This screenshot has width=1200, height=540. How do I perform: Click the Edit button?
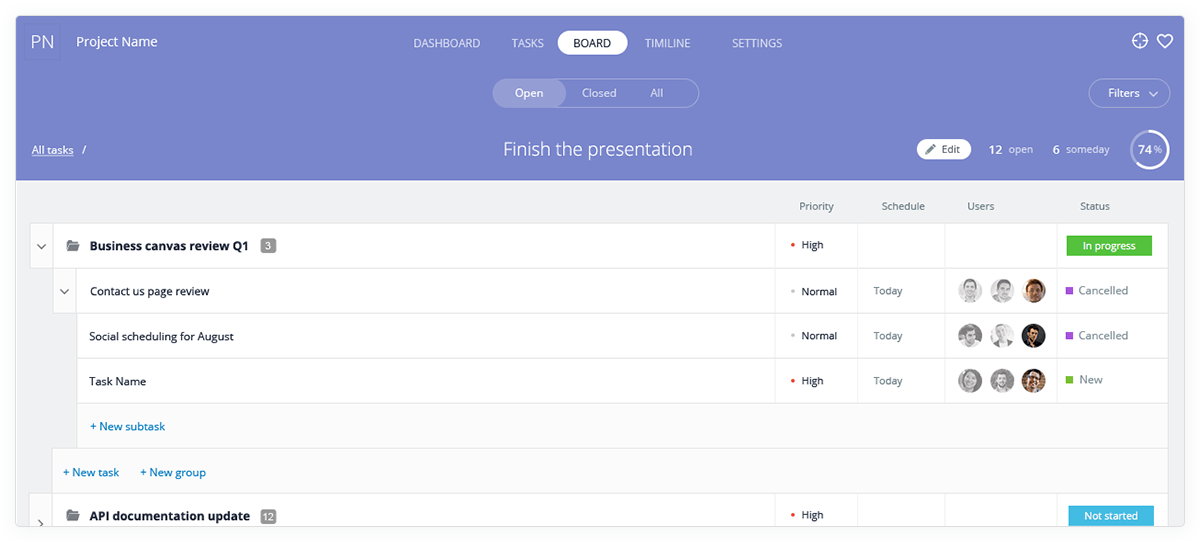[x=944, y=149]
